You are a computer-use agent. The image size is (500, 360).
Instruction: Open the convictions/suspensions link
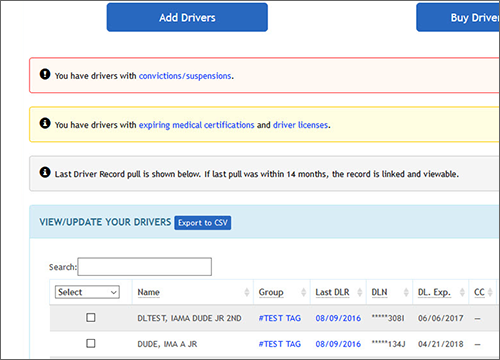[x=185, y=76]
